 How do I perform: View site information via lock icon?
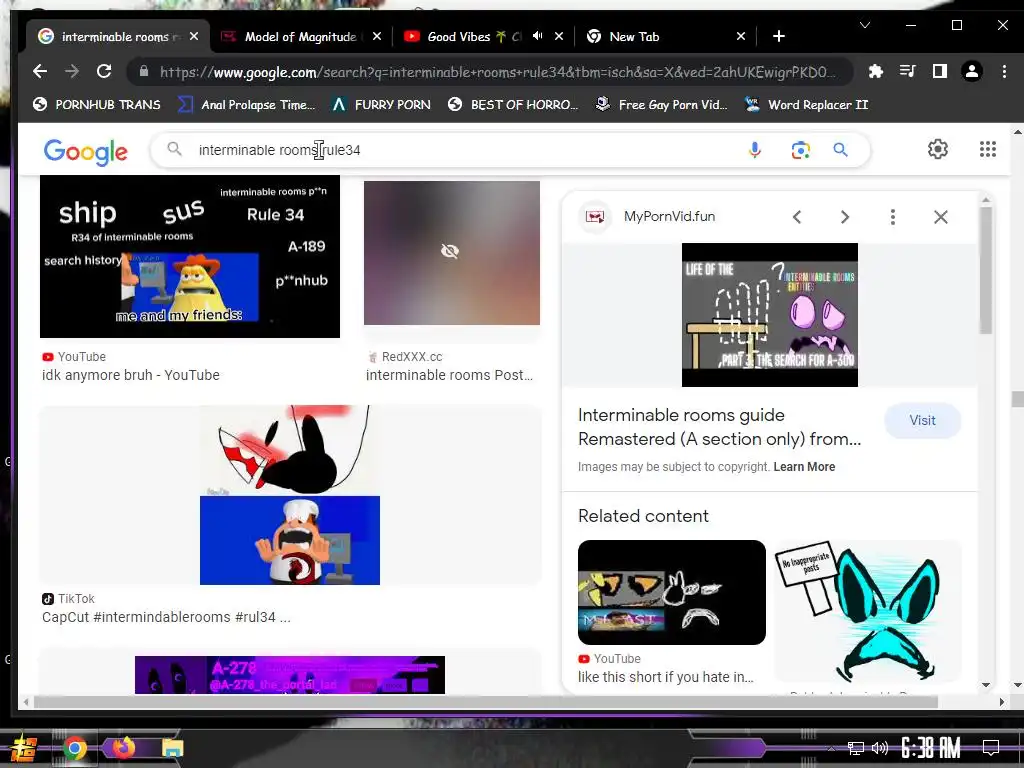(x=144, y=71)
